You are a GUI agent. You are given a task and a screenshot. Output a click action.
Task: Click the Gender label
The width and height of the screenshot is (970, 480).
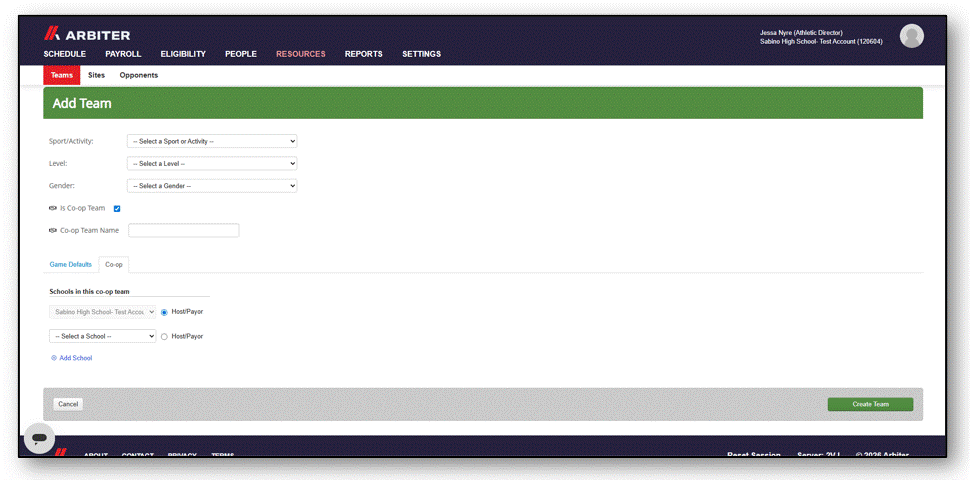click(x=62, y=186)
